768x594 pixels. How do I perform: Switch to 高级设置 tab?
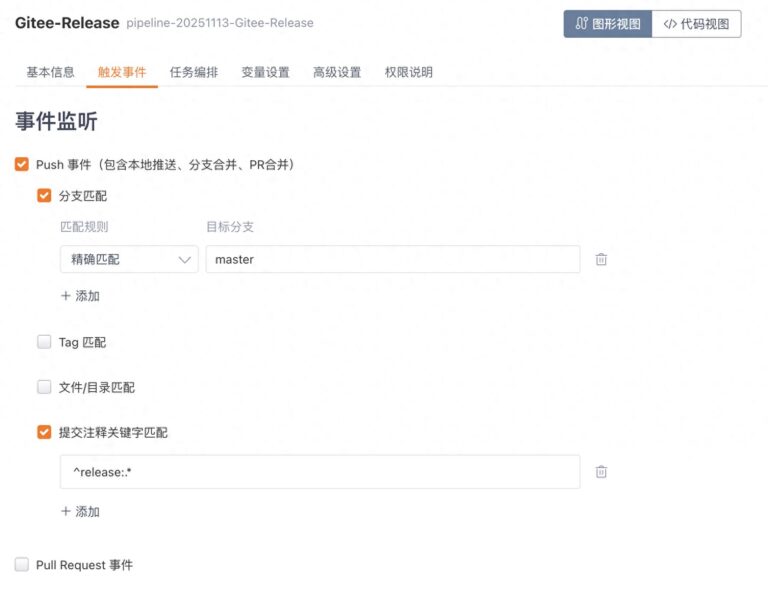coord(337,72)
